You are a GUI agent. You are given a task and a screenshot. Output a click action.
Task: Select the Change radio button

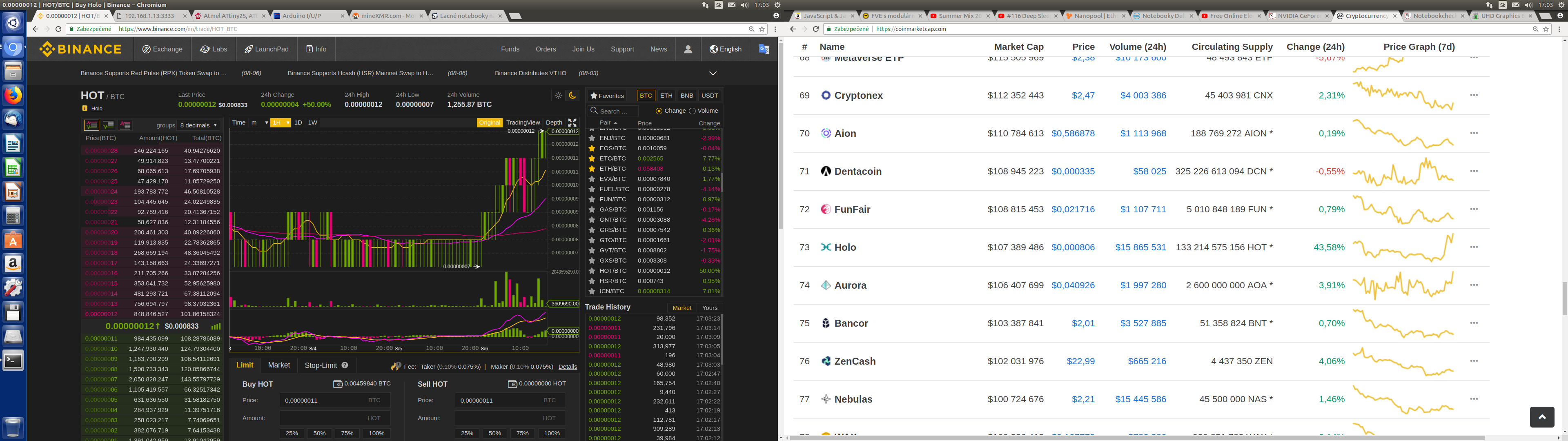(659, 111)
